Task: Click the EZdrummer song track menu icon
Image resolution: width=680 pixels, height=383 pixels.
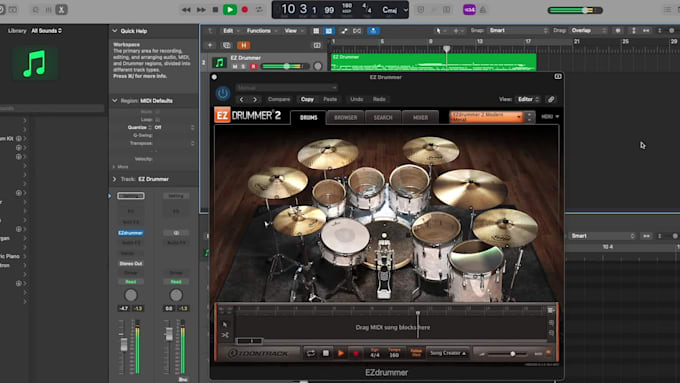Action: click(x=551, y=310)
